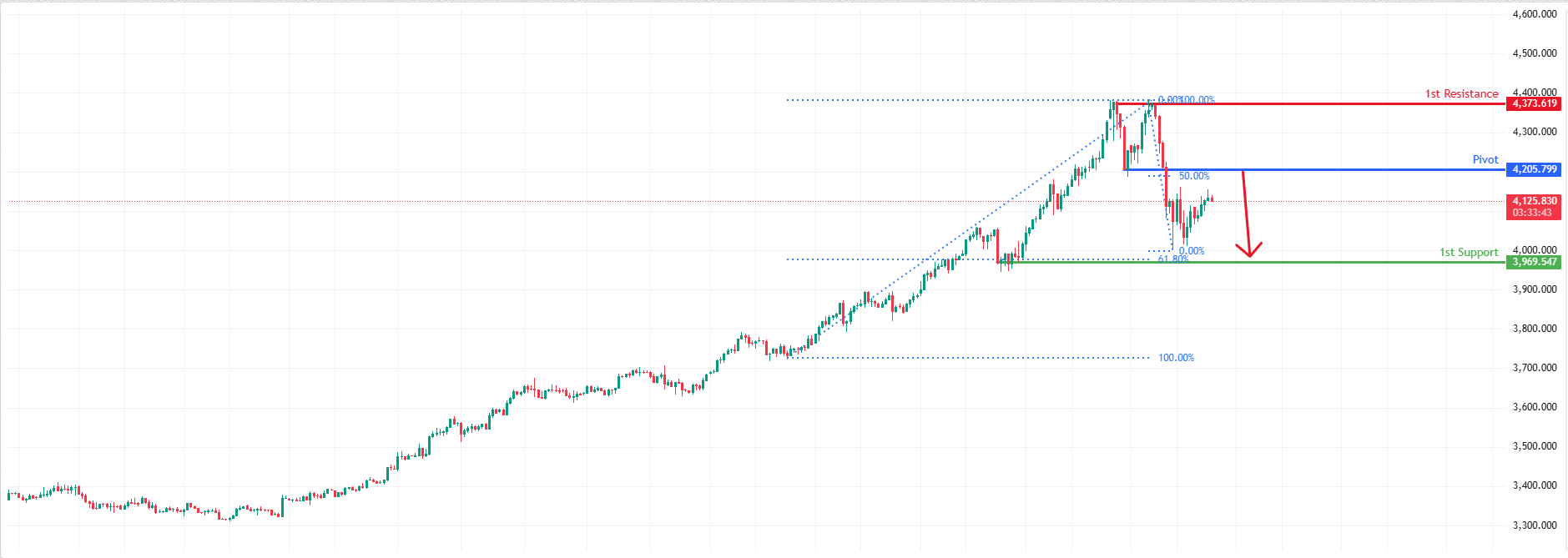Select the 50.00% Fibonacci level label
Viewport: 1568px width, 558px height.
coord(1194,176)
